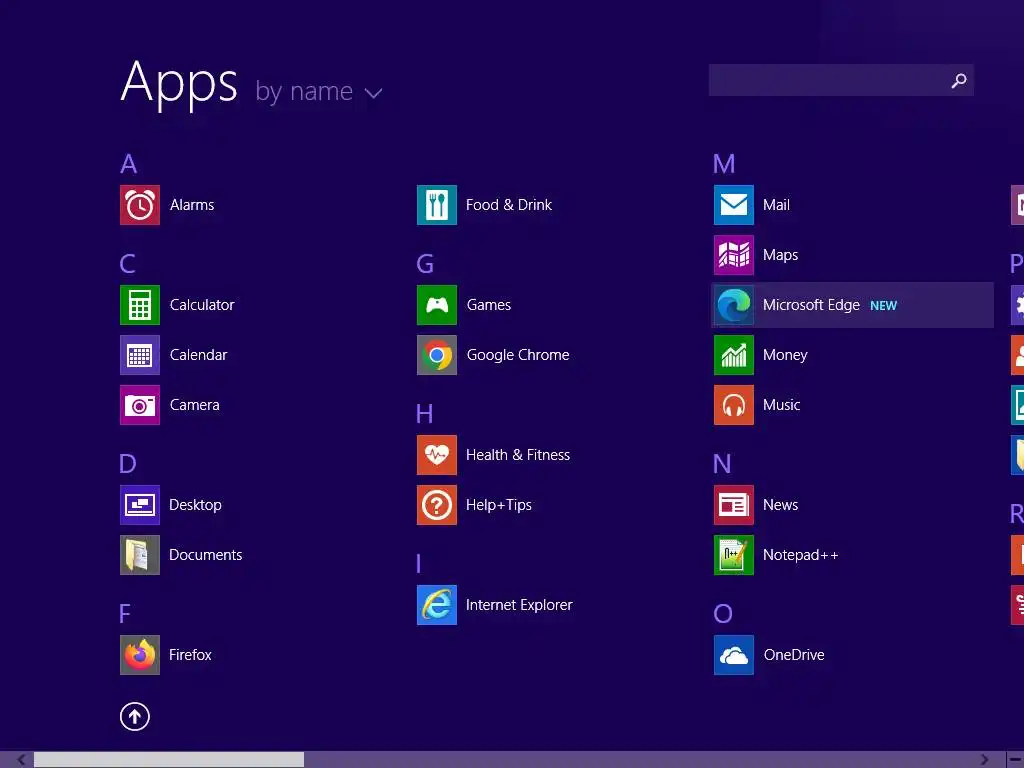Screen dimensions: 1024x768
Task: Click the 'Firefox' label text
Action: (x=190, y=655)
